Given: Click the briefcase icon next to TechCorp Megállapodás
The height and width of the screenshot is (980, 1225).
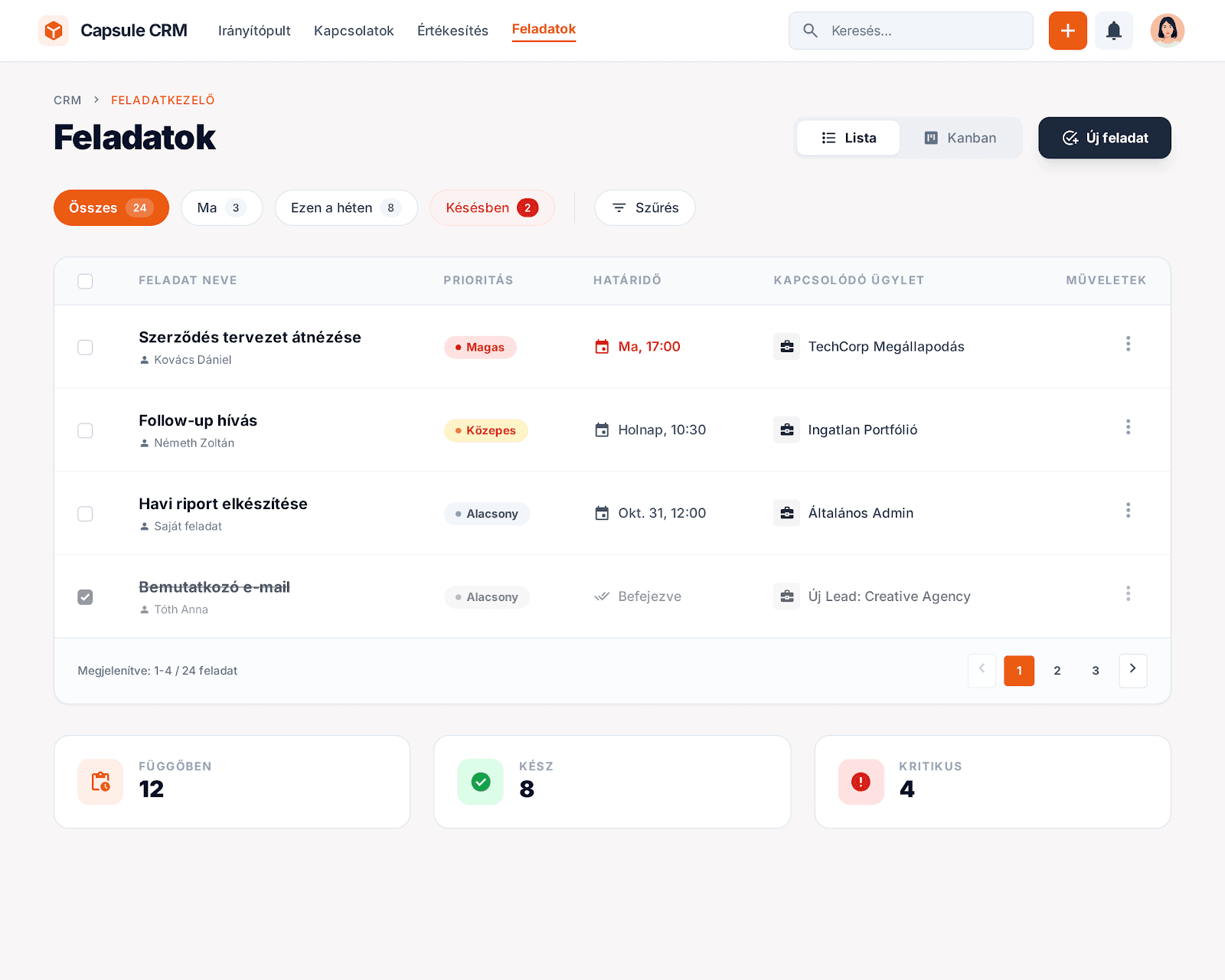Looking at the screenshot, I should 786,346.
